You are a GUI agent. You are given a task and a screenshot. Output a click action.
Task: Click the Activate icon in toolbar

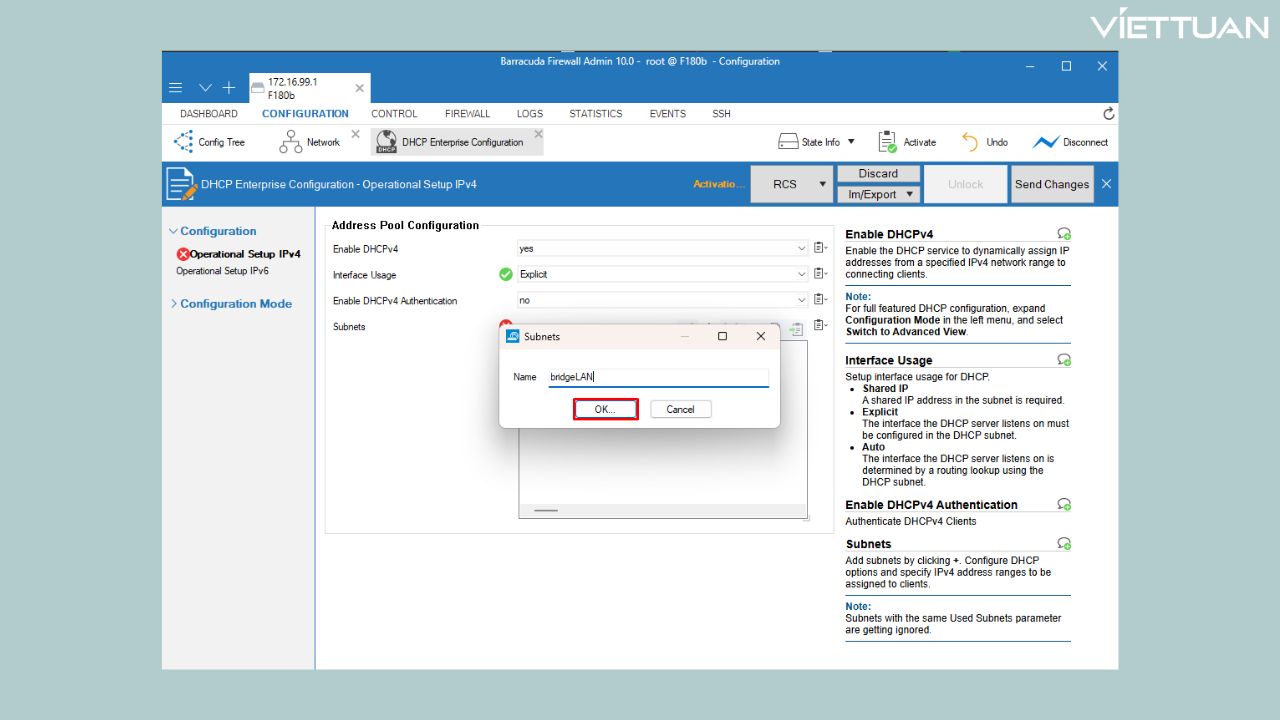point(887,142)
